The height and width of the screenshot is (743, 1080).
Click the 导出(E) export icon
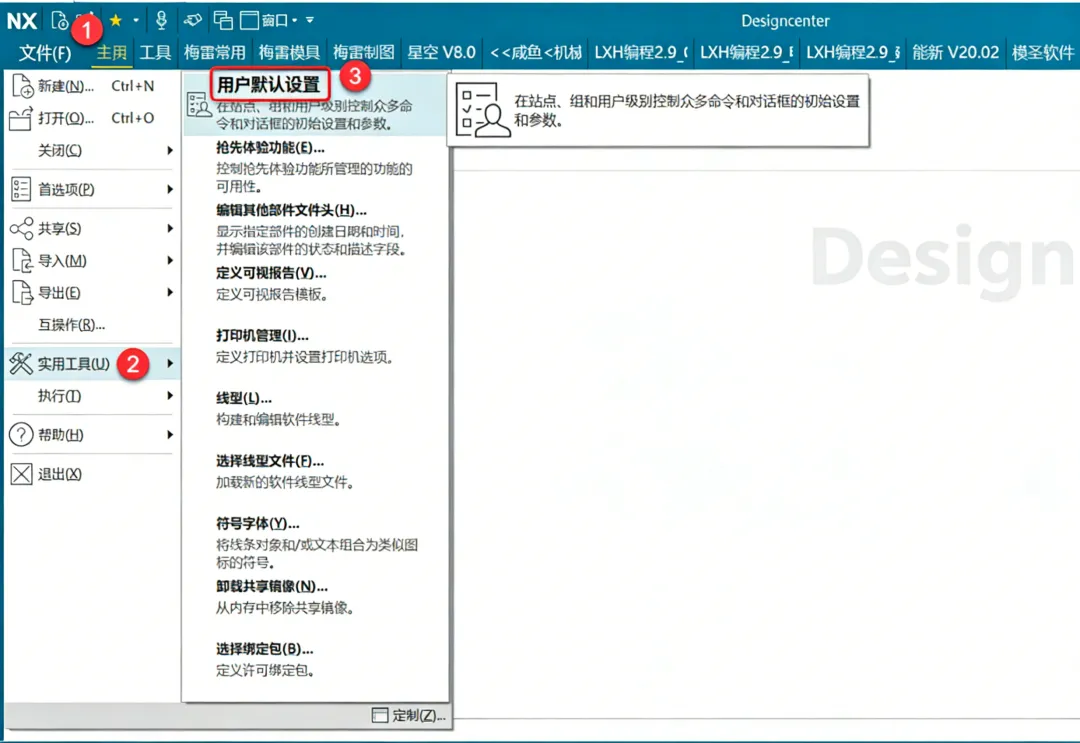click(22, 293)
